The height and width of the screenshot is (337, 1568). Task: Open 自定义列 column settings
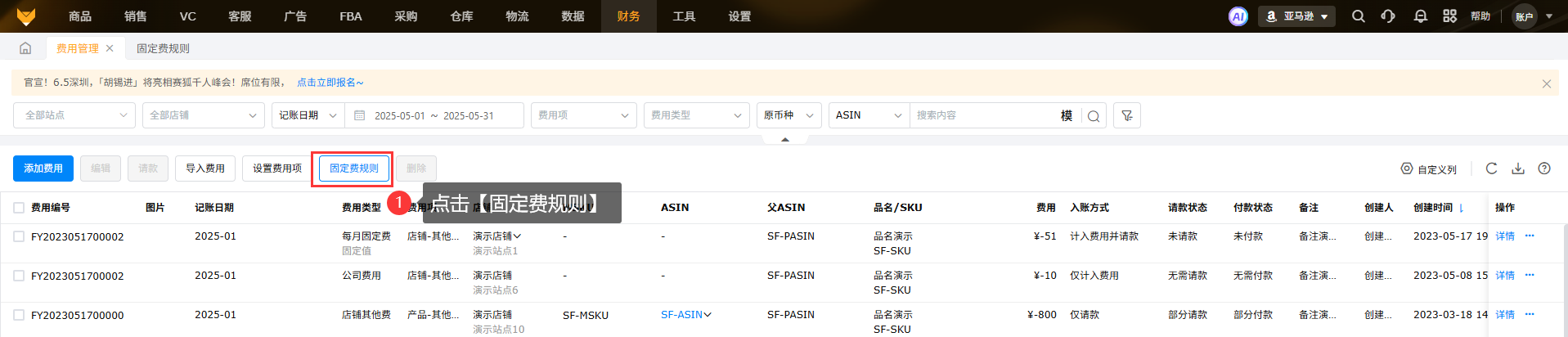point(1429,169)
